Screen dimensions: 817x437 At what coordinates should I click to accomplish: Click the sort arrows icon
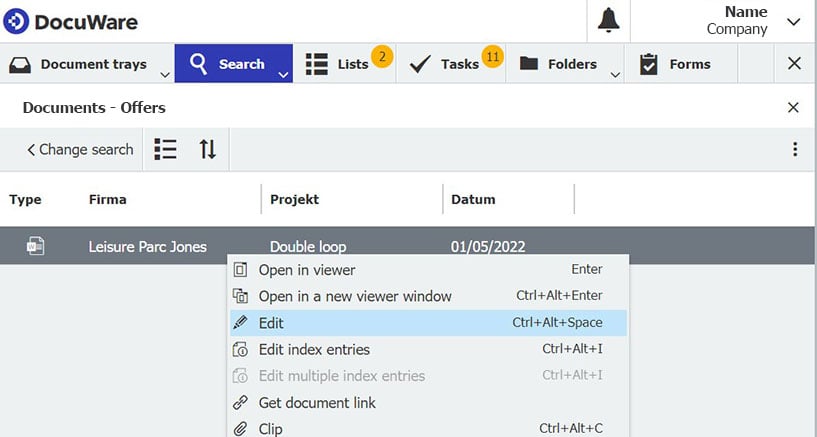coord(207,149)
